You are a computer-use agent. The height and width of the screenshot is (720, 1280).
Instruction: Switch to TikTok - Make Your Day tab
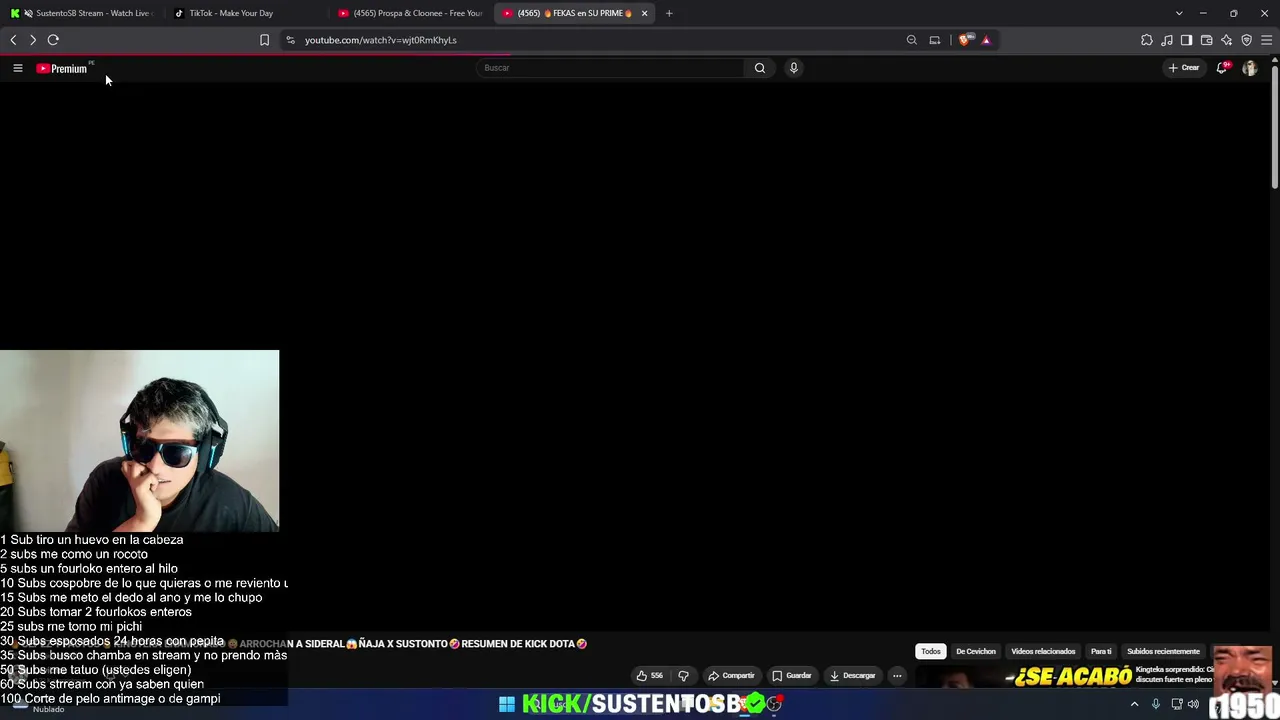click(245, 13)
